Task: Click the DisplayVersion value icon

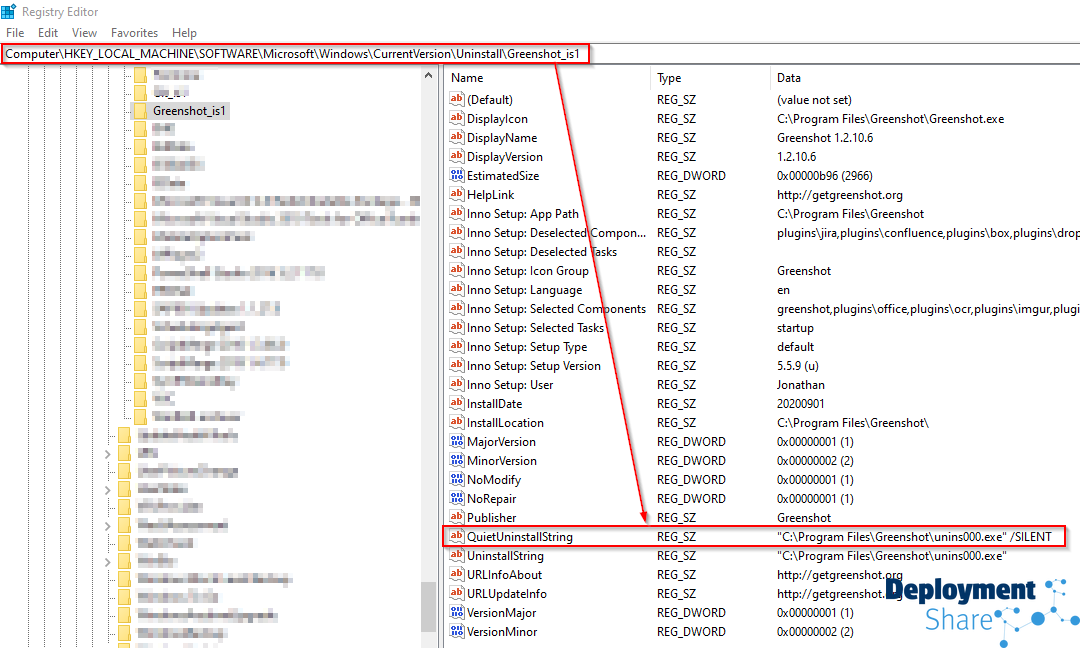Action: 457,156
